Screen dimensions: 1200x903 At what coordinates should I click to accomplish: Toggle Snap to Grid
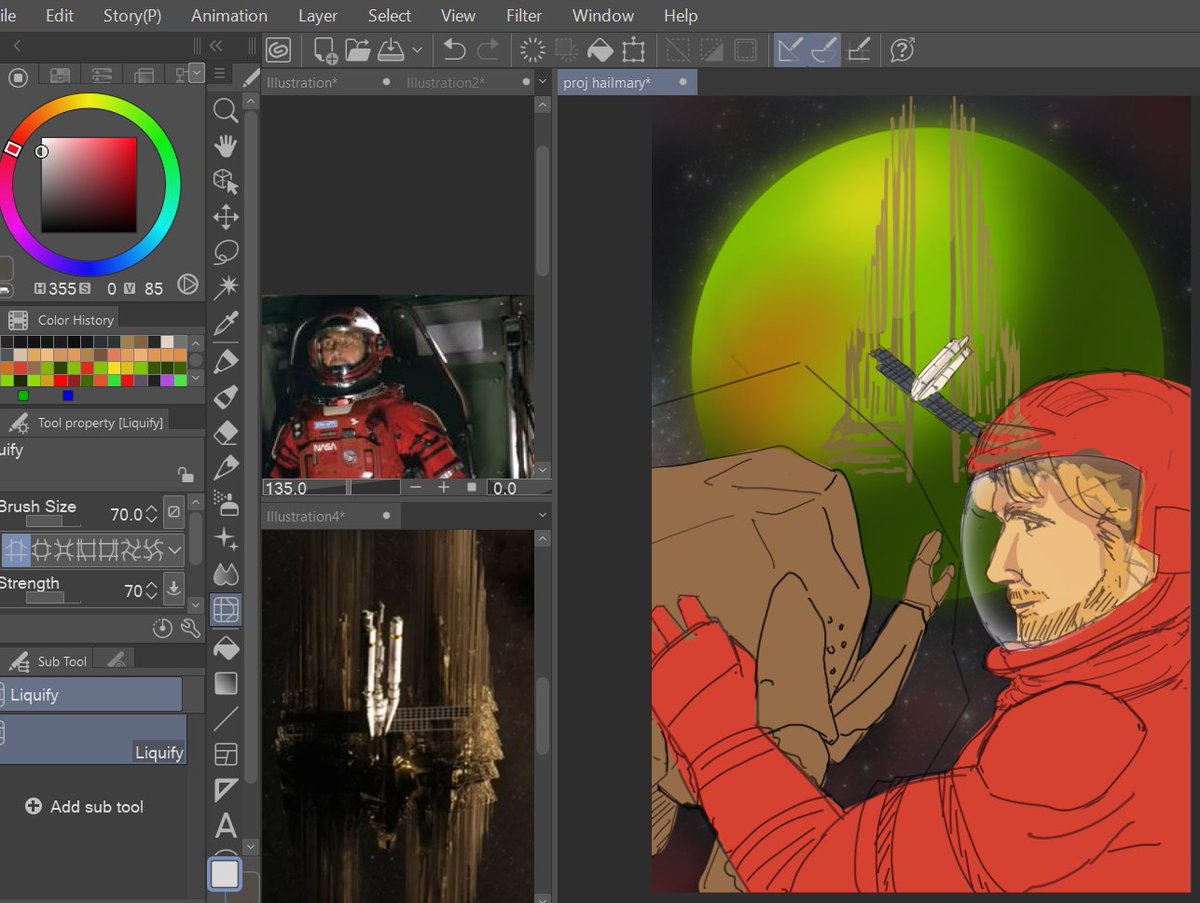point(858,49)
